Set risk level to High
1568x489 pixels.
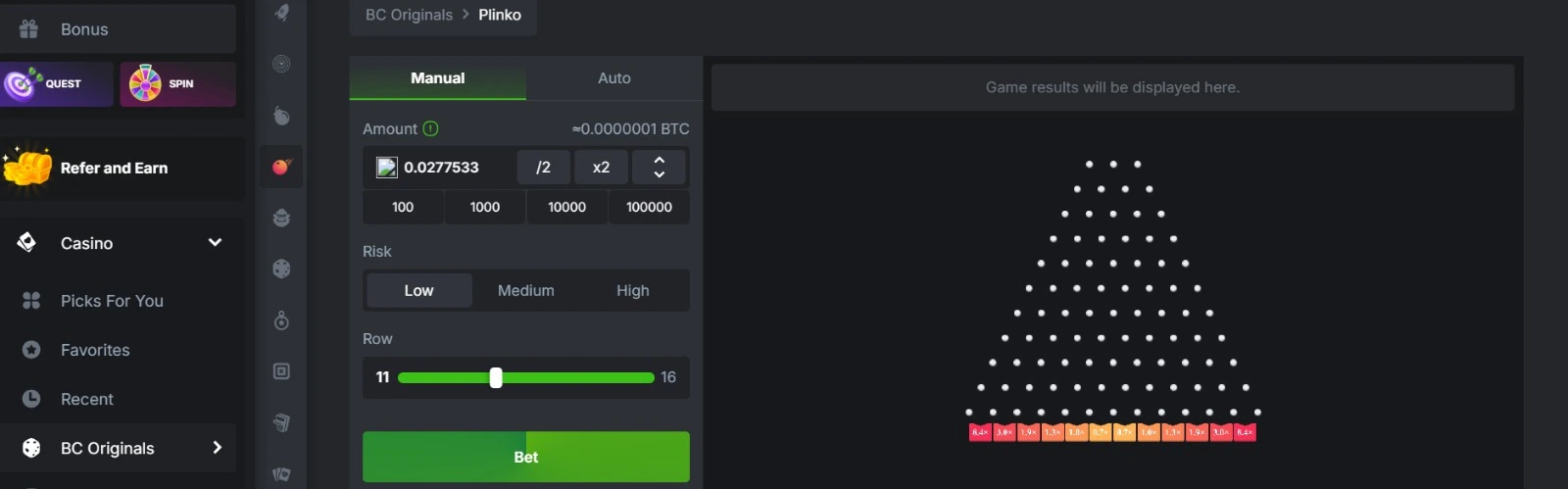[632, 291]
